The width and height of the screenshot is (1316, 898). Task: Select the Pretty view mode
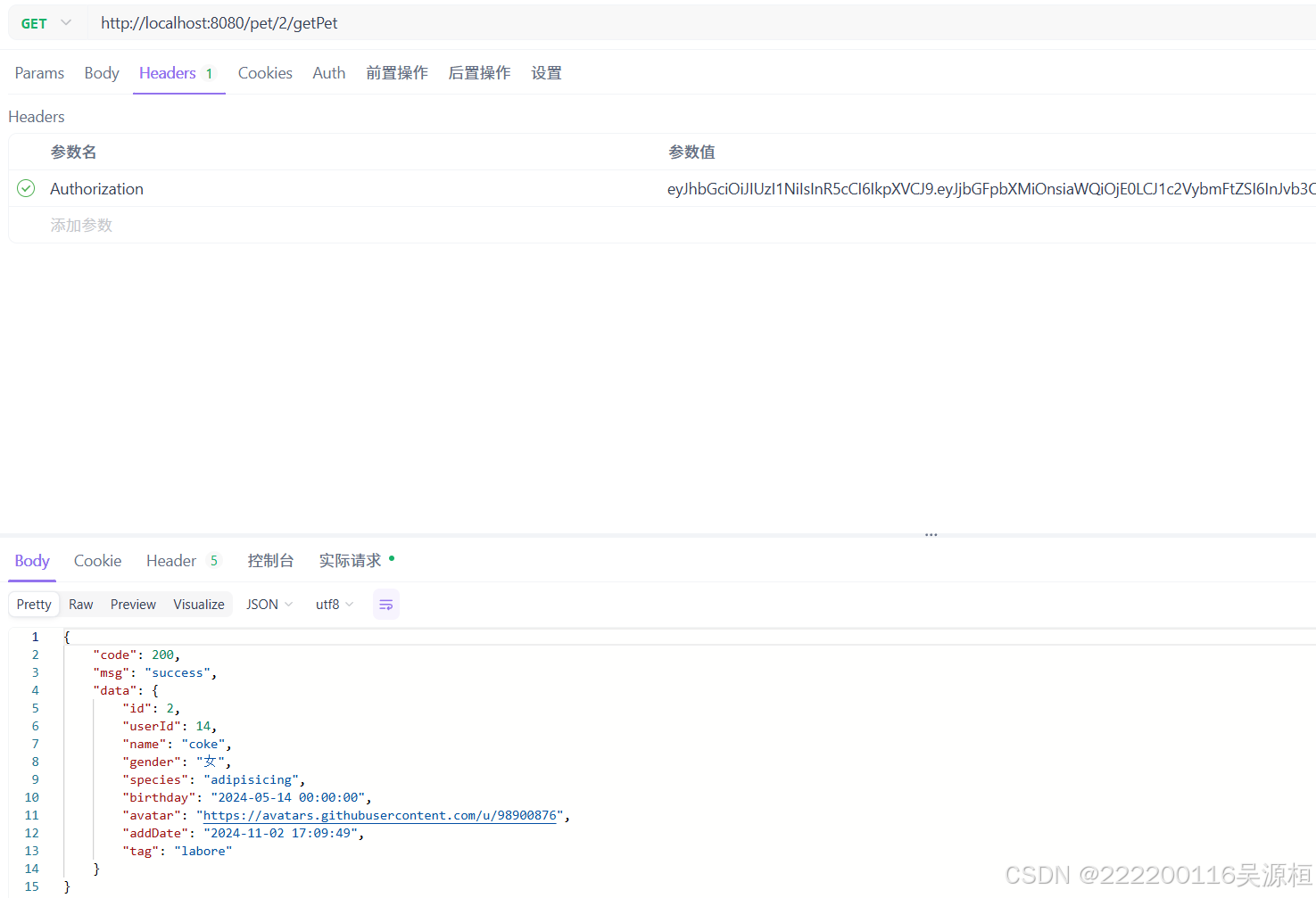tap(34, 605)
